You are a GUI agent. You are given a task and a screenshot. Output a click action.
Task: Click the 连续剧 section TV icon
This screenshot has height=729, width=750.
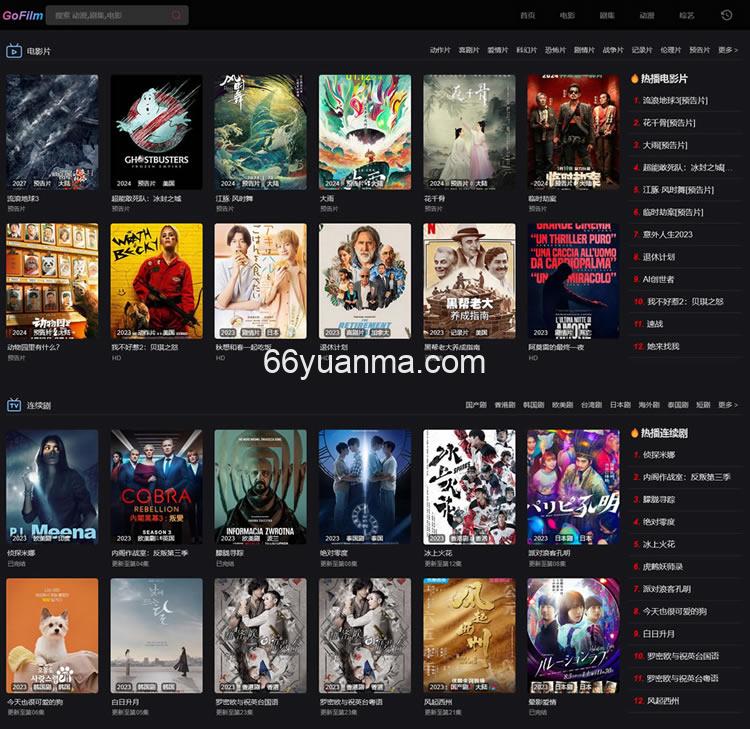point(15,405)
